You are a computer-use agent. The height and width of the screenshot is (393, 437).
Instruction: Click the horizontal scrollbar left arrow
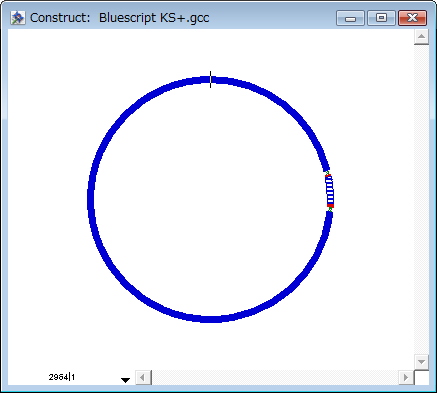coord(143,377)
